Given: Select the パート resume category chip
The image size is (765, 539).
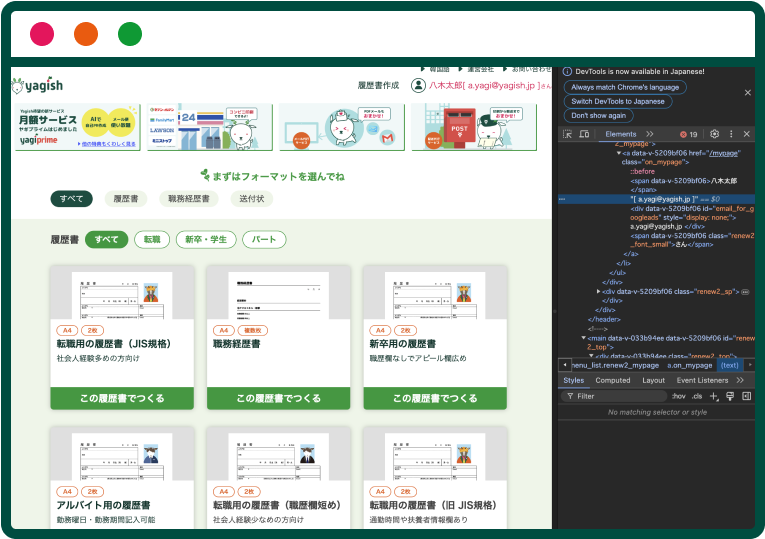Looking at the screenshot, I should [264, 240].
